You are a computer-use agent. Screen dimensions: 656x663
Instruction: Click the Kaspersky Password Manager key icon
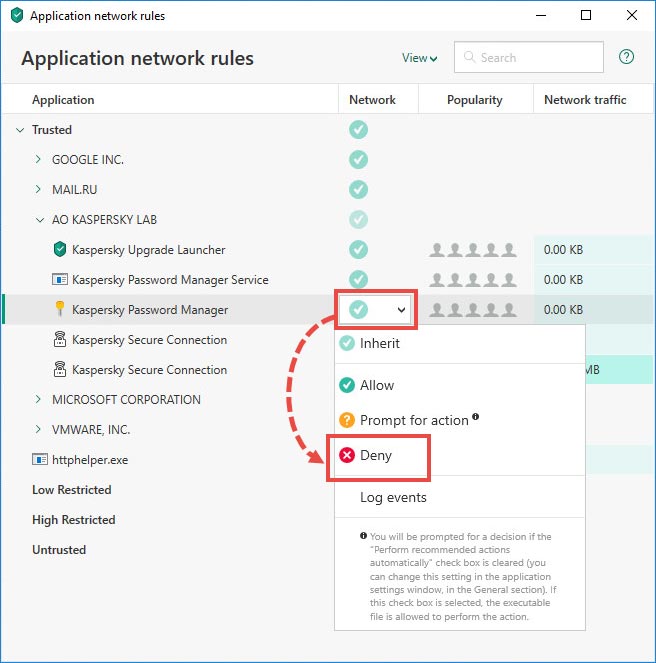(60, 309)
